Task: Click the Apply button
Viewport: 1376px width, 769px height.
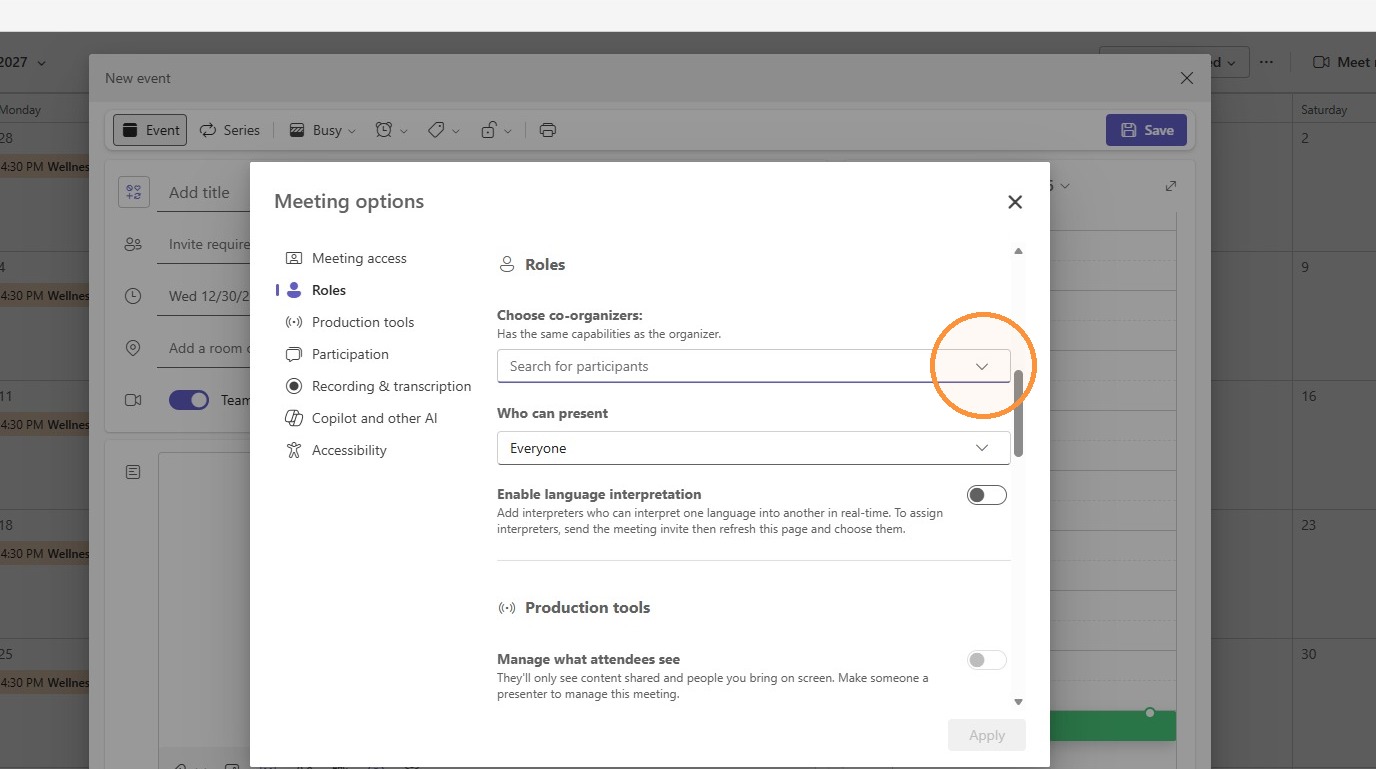Action: [987, 735]
